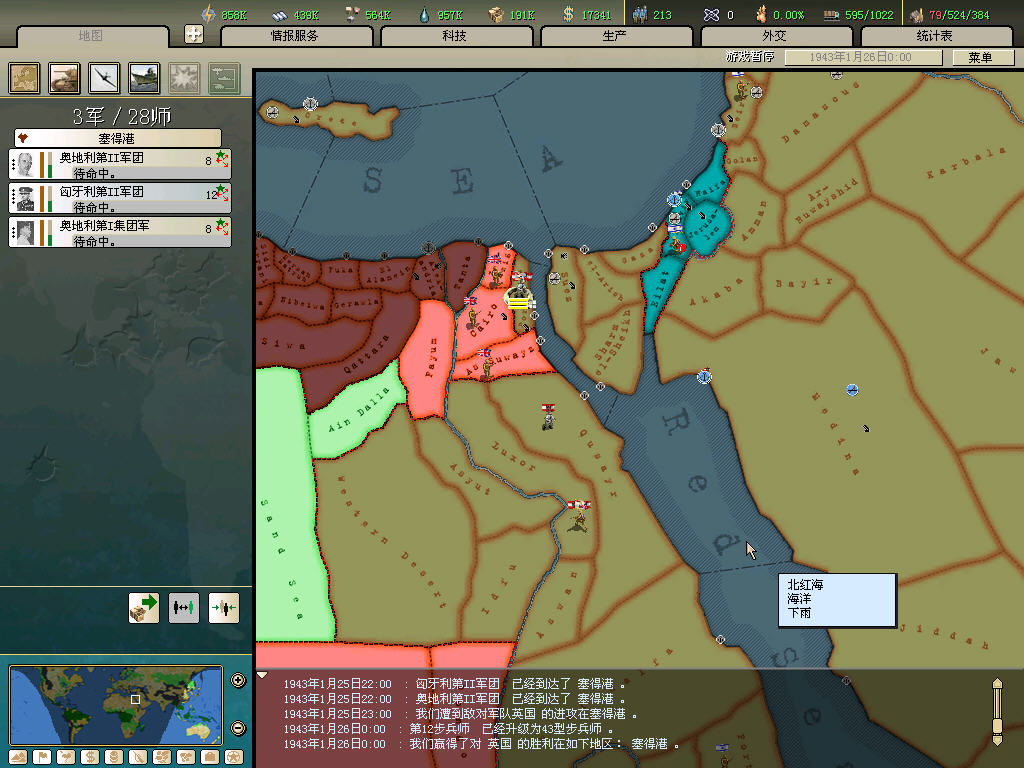The height and width of the screenshot is (768, 1024).
Task: Open the Europe map overview icon
Action: click(x=24, y=78)
